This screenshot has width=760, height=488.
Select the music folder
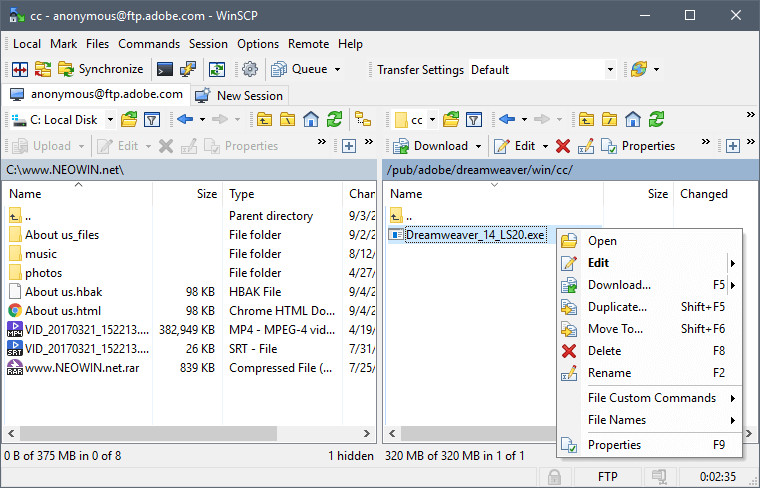(x=41, y=254)
